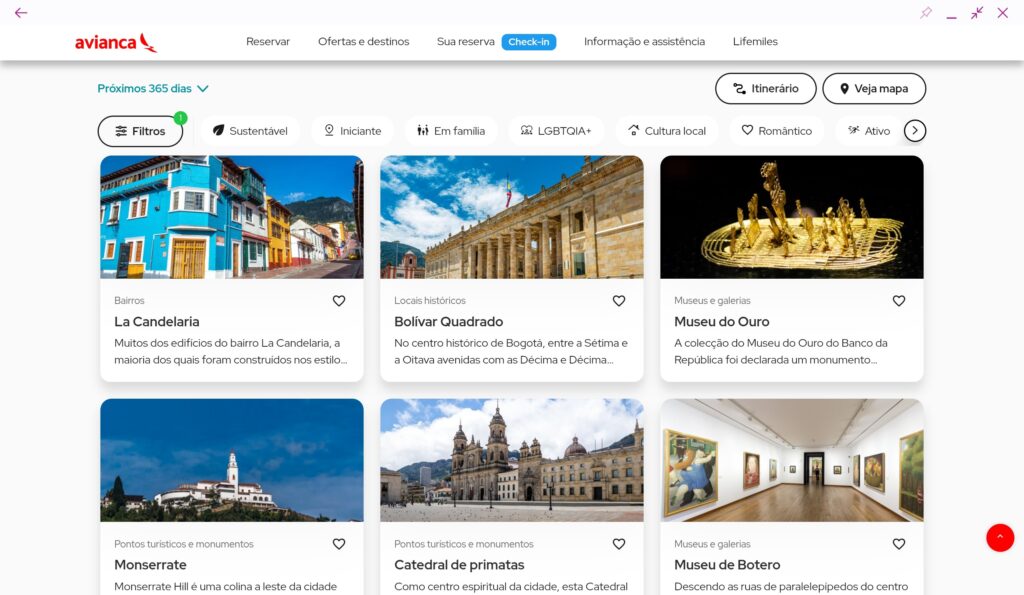Click the red scroll-to-top arrow button
The width and height of the screenshot is (1024, 595).
click(999, 537)
